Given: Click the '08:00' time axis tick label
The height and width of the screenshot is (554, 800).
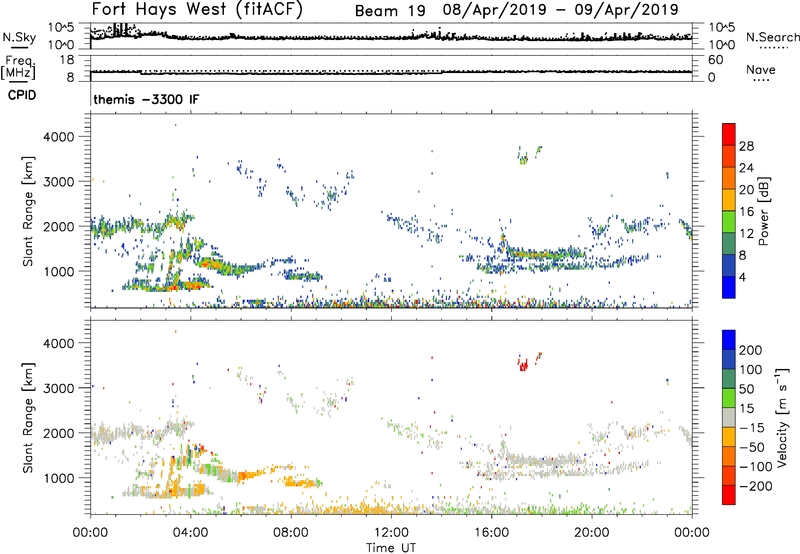Looking at the screenshot, I should point(291,533).
